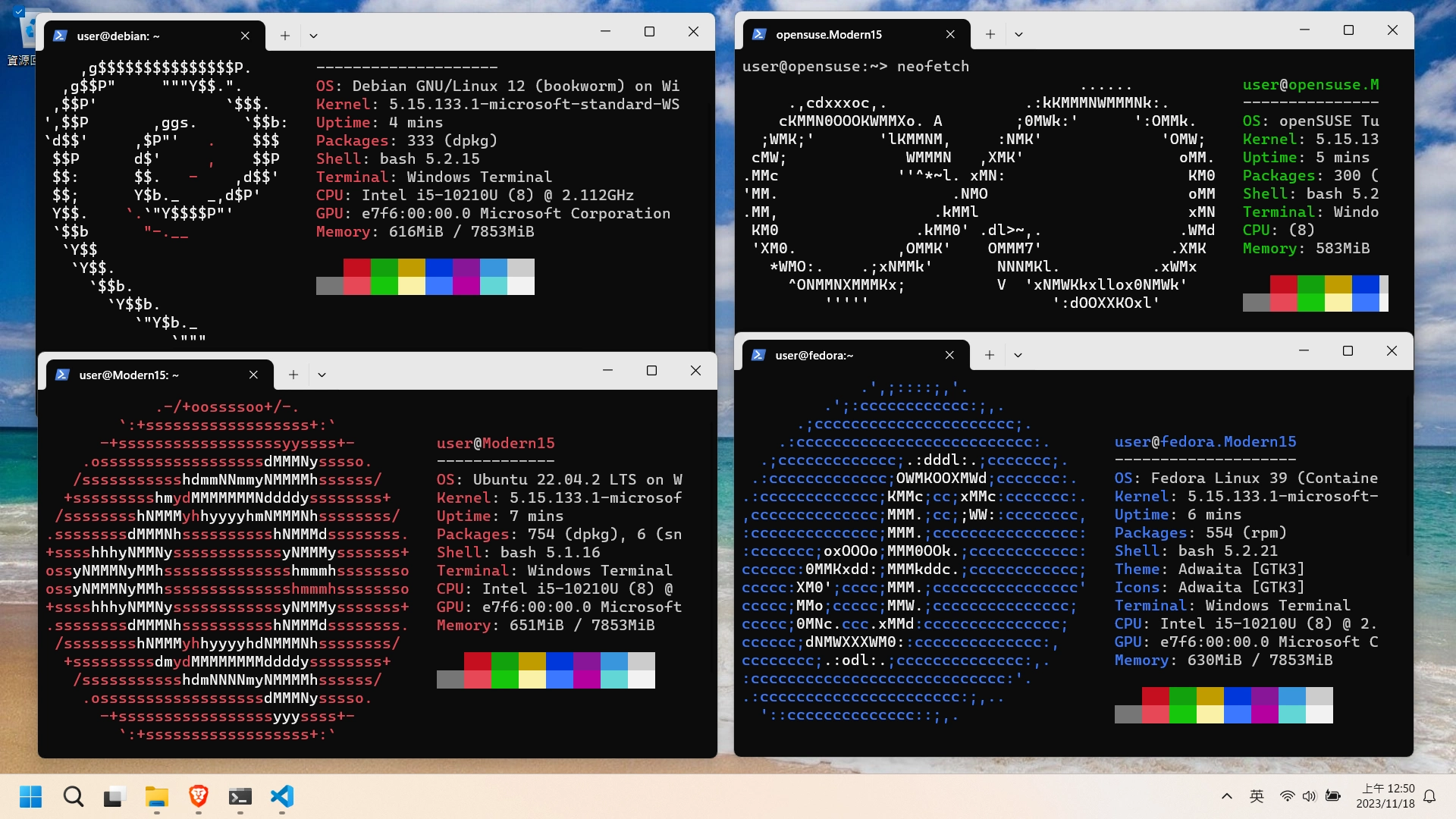This screenshot has height=819, width=1456.
Task: Expand the tab dropdown in the openSUSE window
Action: (1019, 33)
